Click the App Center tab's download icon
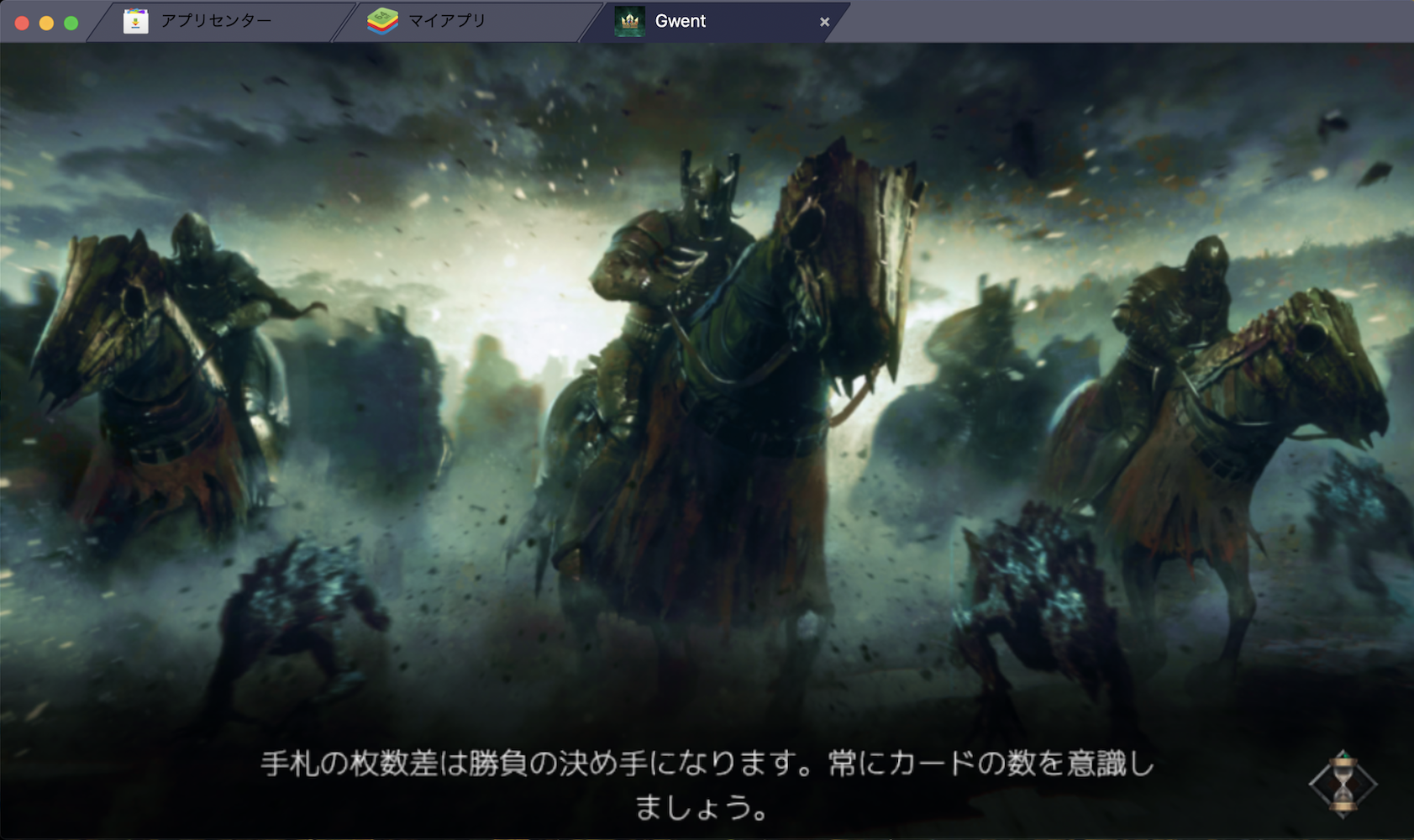Image resolution: width=1414 pixels, height=840 pixels. pos(135,21)
